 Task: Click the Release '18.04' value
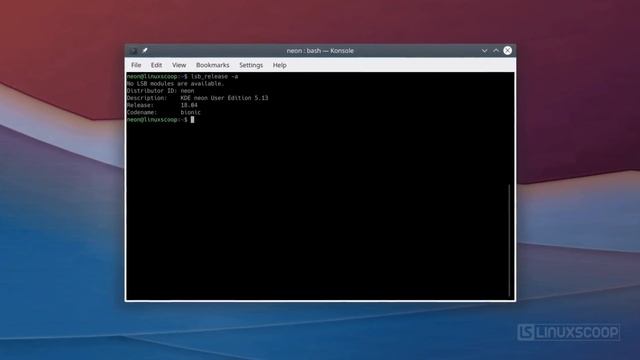[x=189, y=105]
